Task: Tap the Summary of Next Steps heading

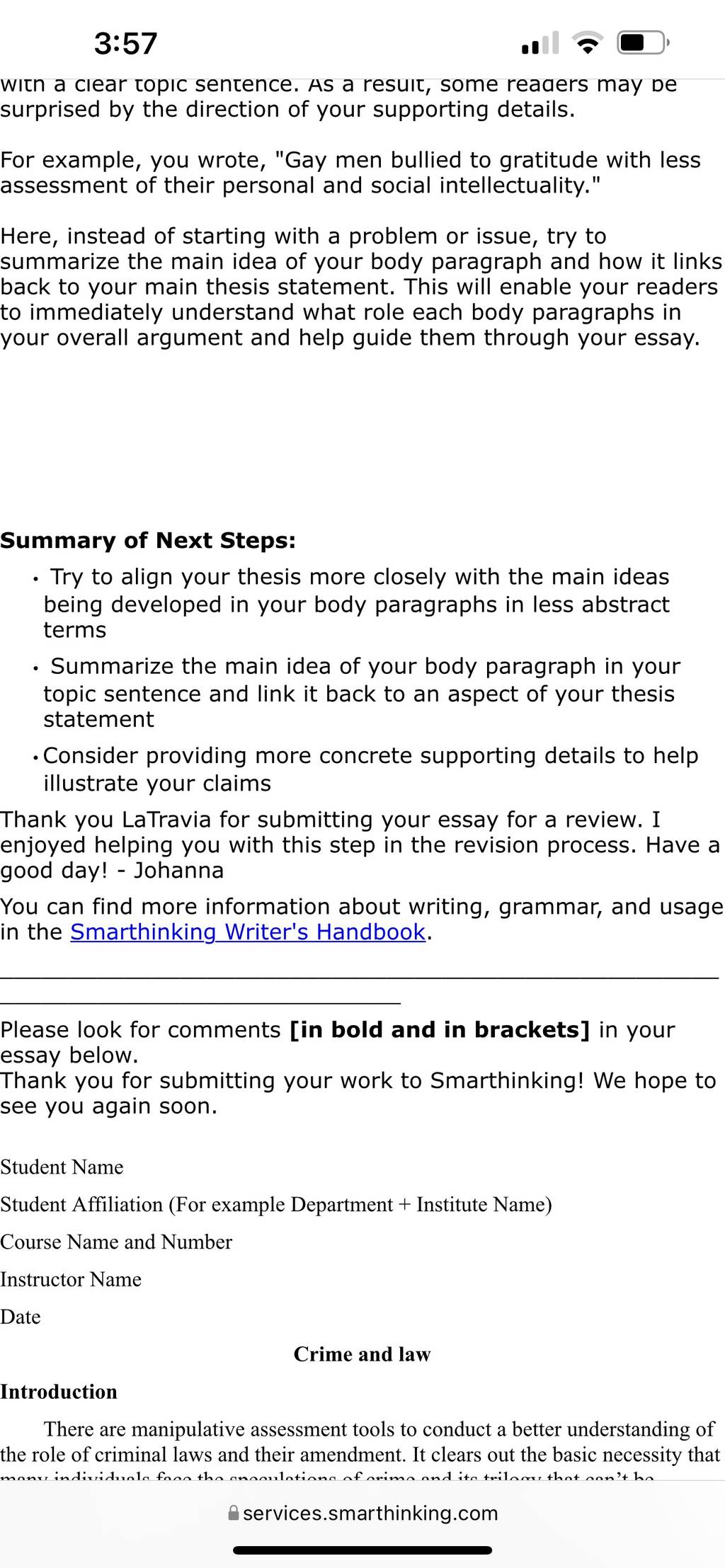Action: [148, 540]
